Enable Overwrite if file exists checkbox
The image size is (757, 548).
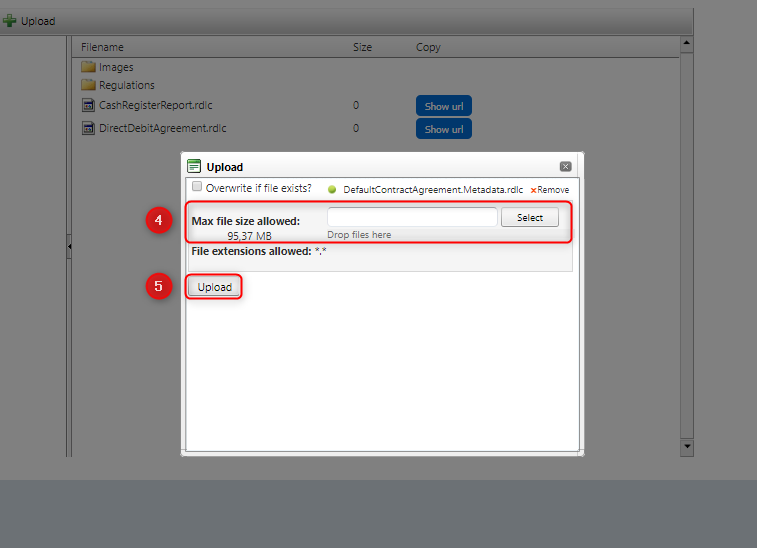[197, 187]
